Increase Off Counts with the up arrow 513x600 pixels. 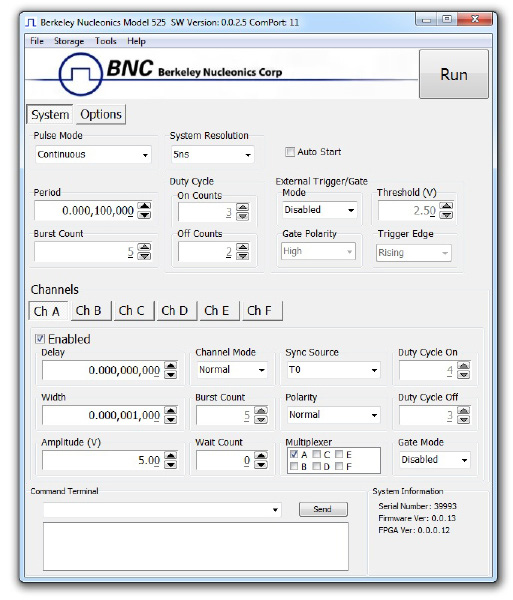pos(243,247)
